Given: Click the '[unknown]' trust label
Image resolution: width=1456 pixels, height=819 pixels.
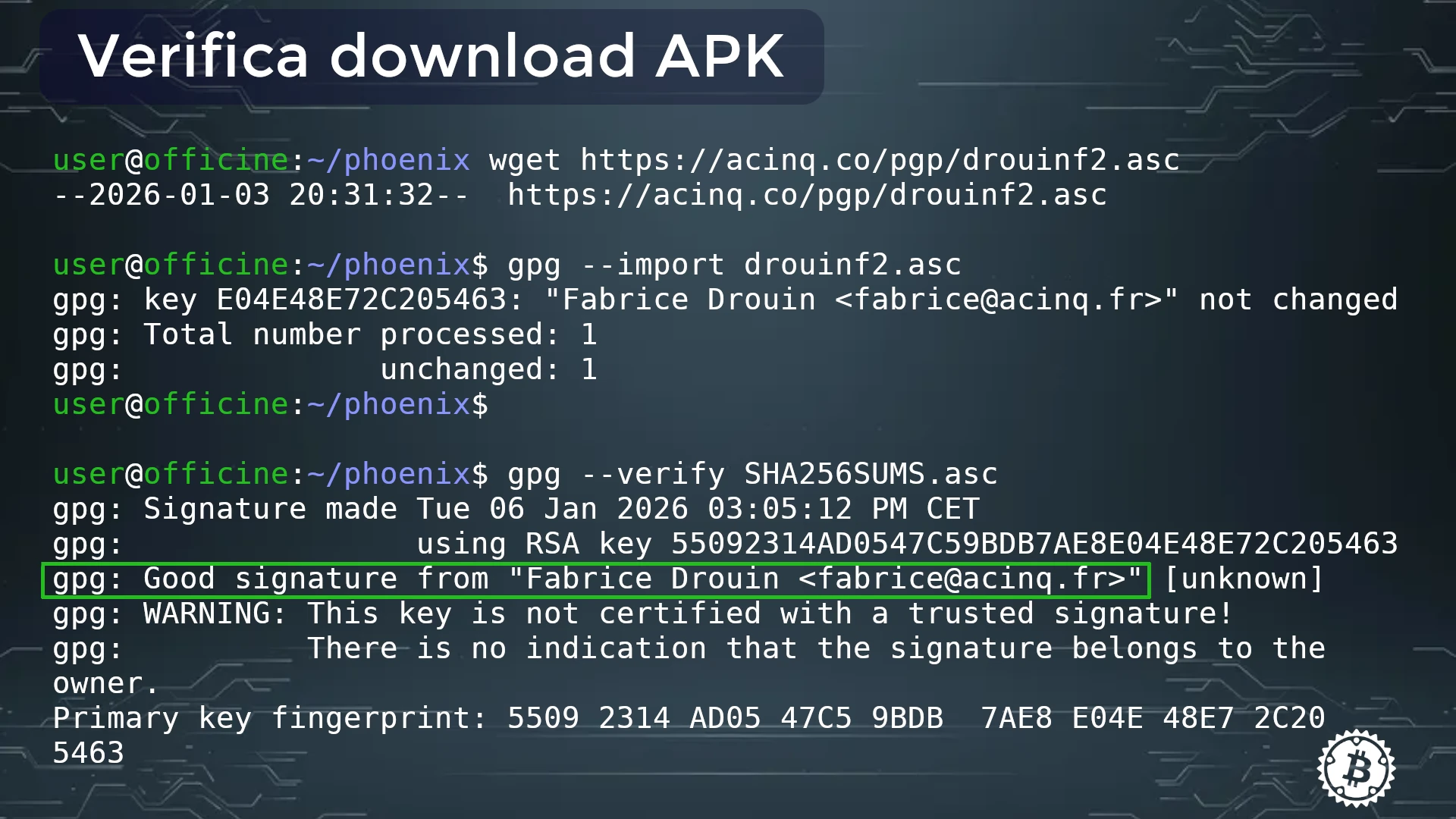Looking at the screenshot, I should point(1244,579).
